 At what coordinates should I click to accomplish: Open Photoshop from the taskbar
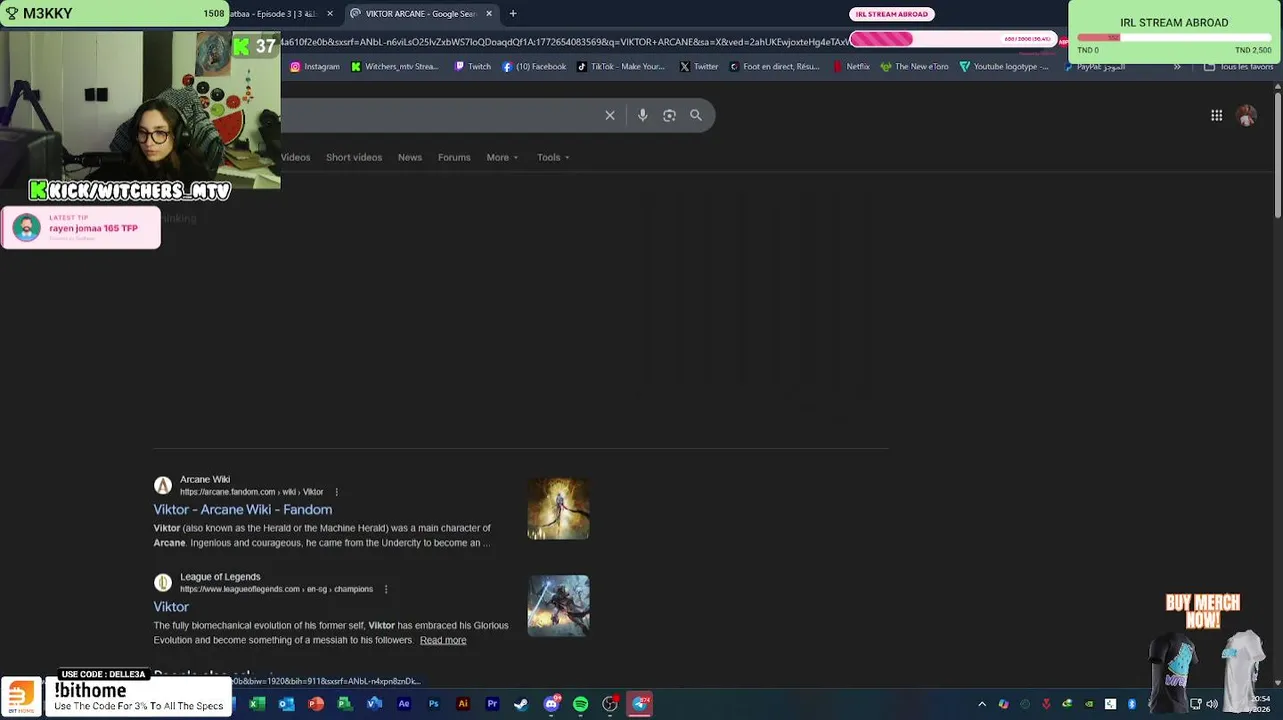click(x=433, y=704)
